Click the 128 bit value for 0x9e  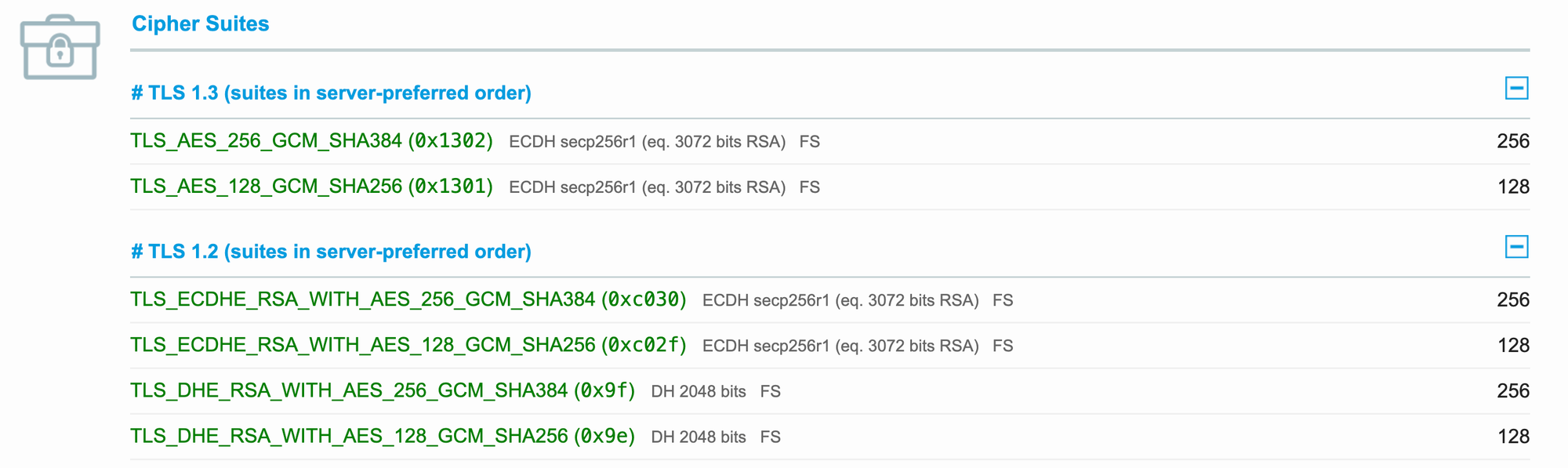(1513, 436)
